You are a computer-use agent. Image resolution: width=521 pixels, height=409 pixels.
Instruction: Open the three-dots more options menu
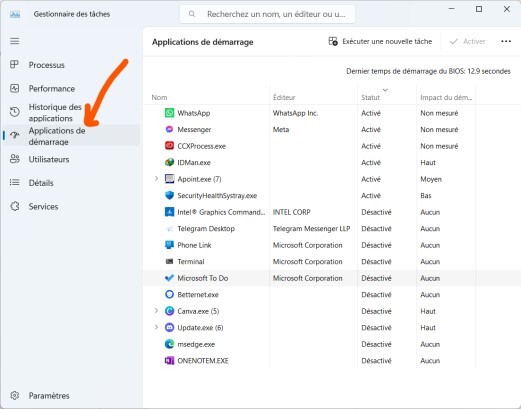(506, 41)
